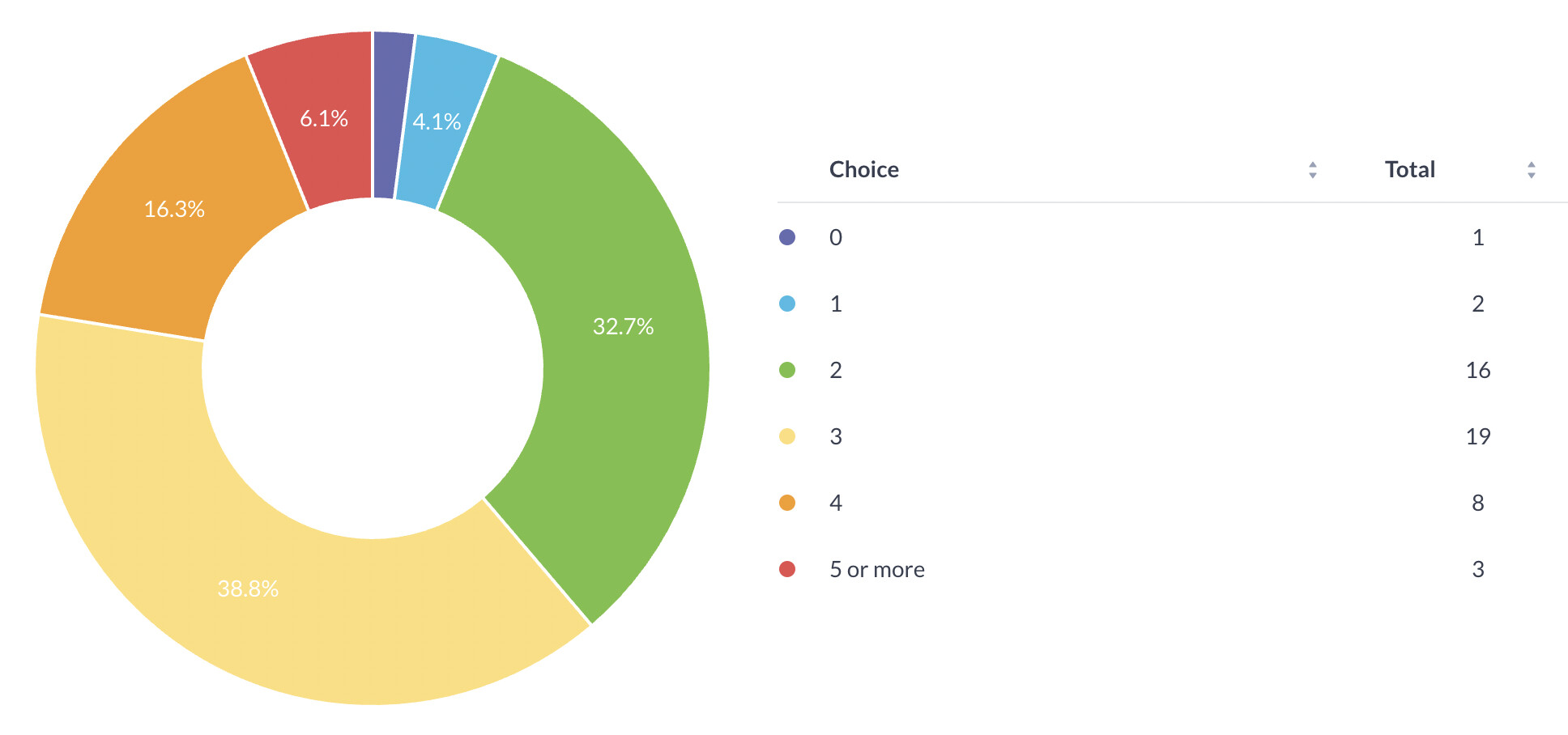Click the green legend dot for choice 2
The width and height of the screenshot is (1568, 735).
[787, 370]
